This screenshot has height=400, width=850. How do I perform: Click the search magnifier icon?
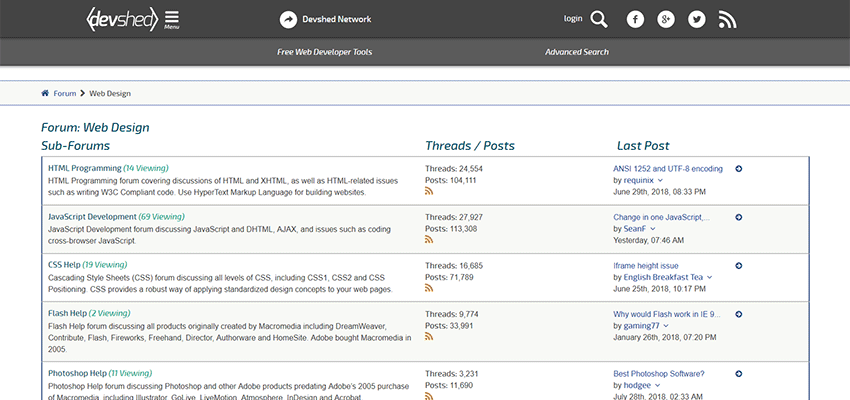(599, 19)
